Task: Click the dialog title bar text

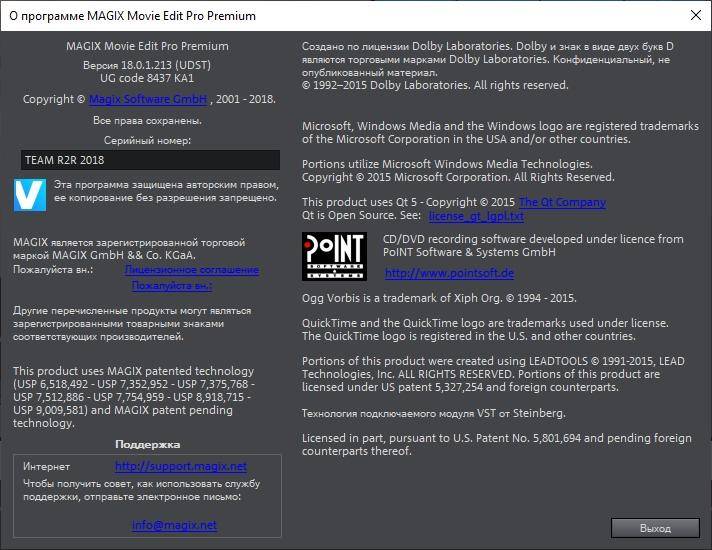Action: coord(133,16)
